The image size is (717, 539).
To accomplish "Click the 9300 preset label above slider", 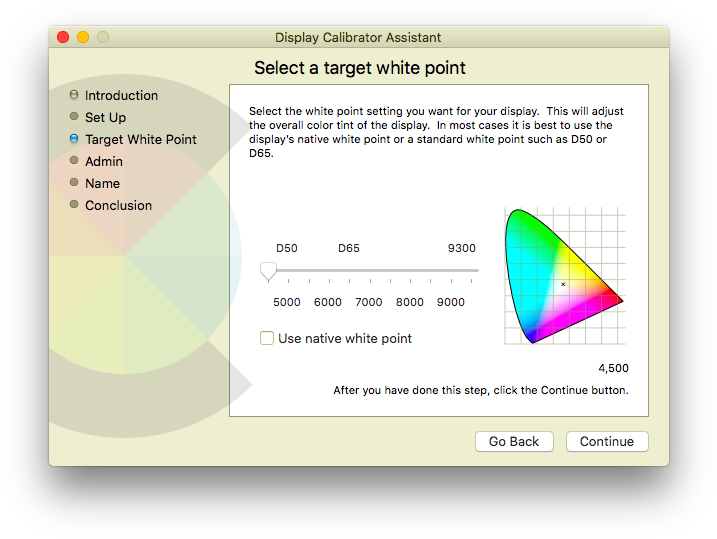I will [461, 248].
